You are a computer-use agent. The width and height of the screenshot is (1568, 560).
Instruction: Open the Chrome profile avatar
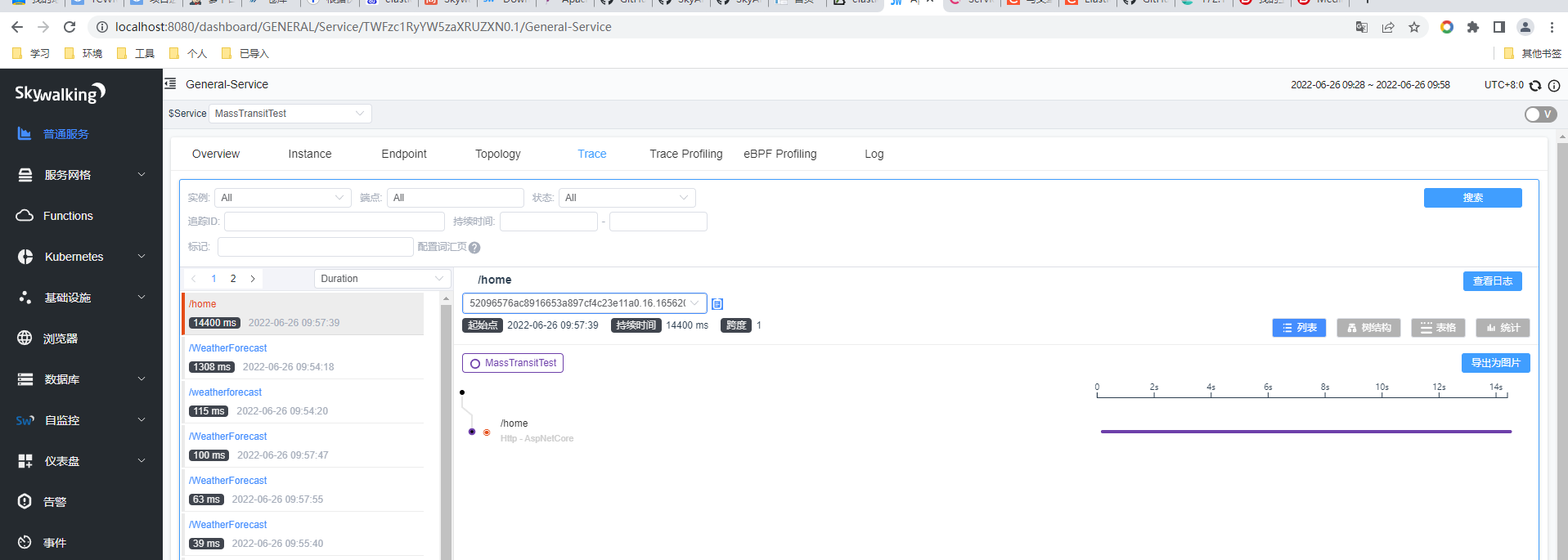pyautogui.click(x=1525, y=27)
